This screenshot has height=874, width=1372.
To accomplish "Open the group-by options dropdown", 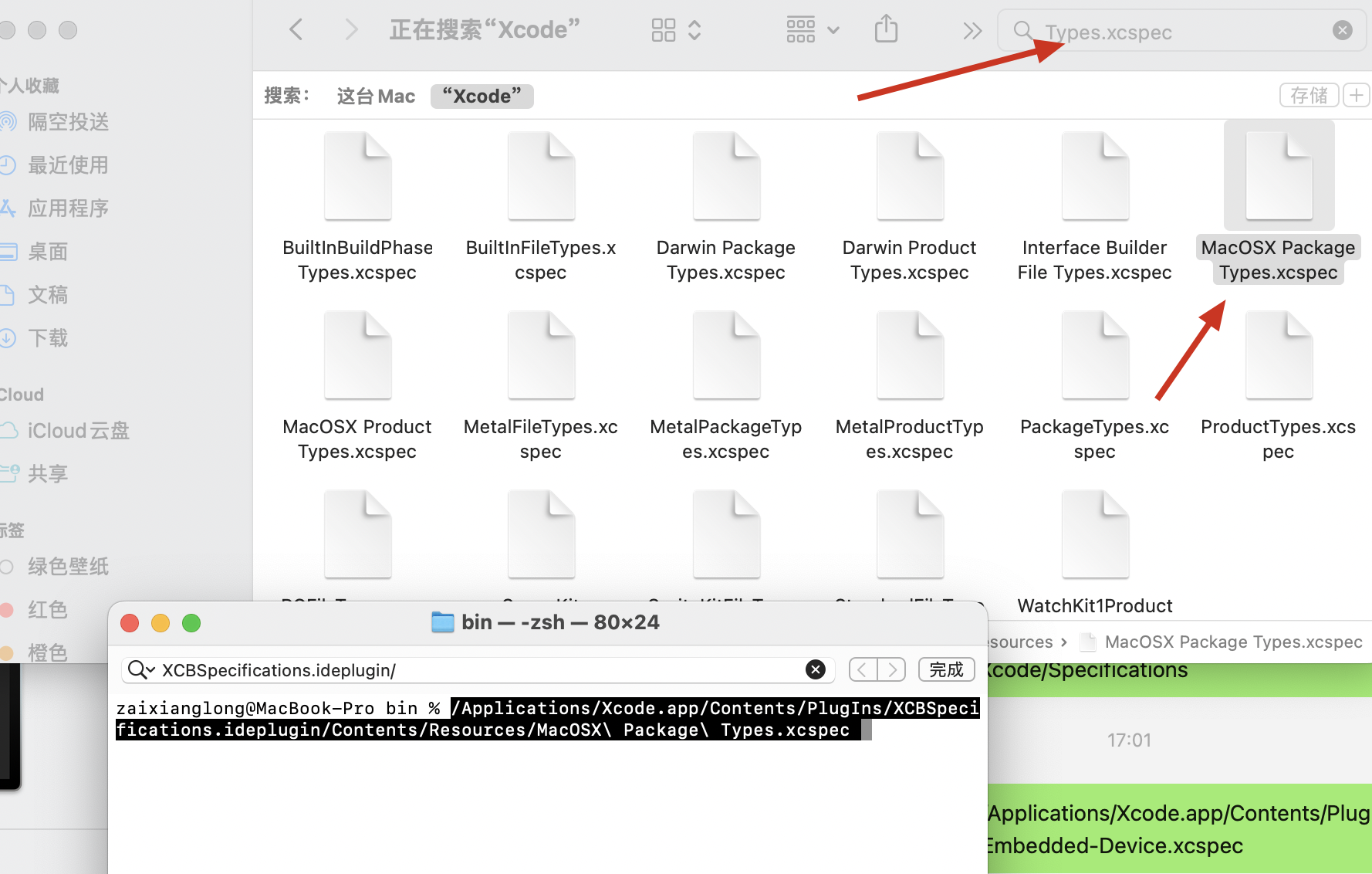I will (x=813, y=30).
